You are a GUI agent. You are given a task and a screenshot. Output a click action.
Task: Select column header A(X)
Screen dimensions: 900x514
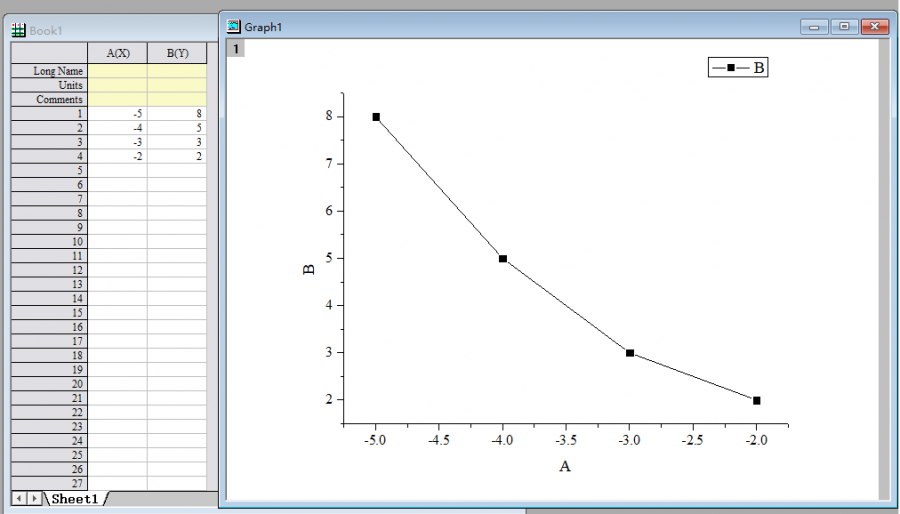tap(118, 53)
